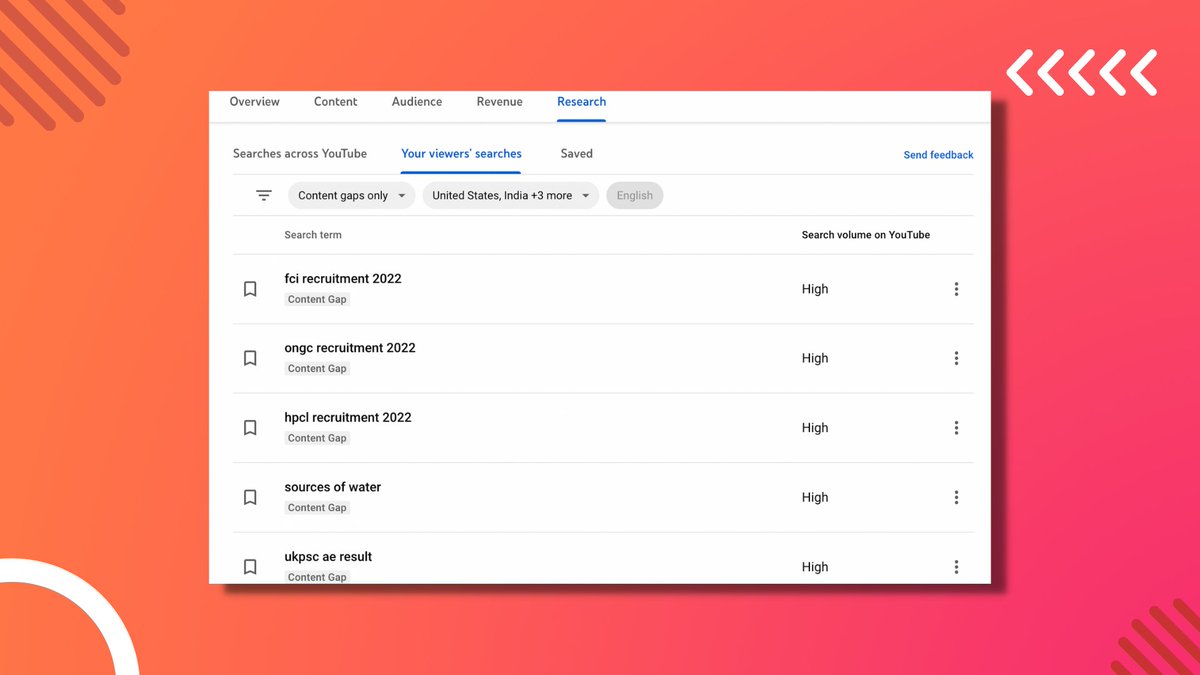Click the ongc recruitment 2022 search term
The width and height of the screenshot is (1200, 675).
pyautogui.click(x=350, y=348)
